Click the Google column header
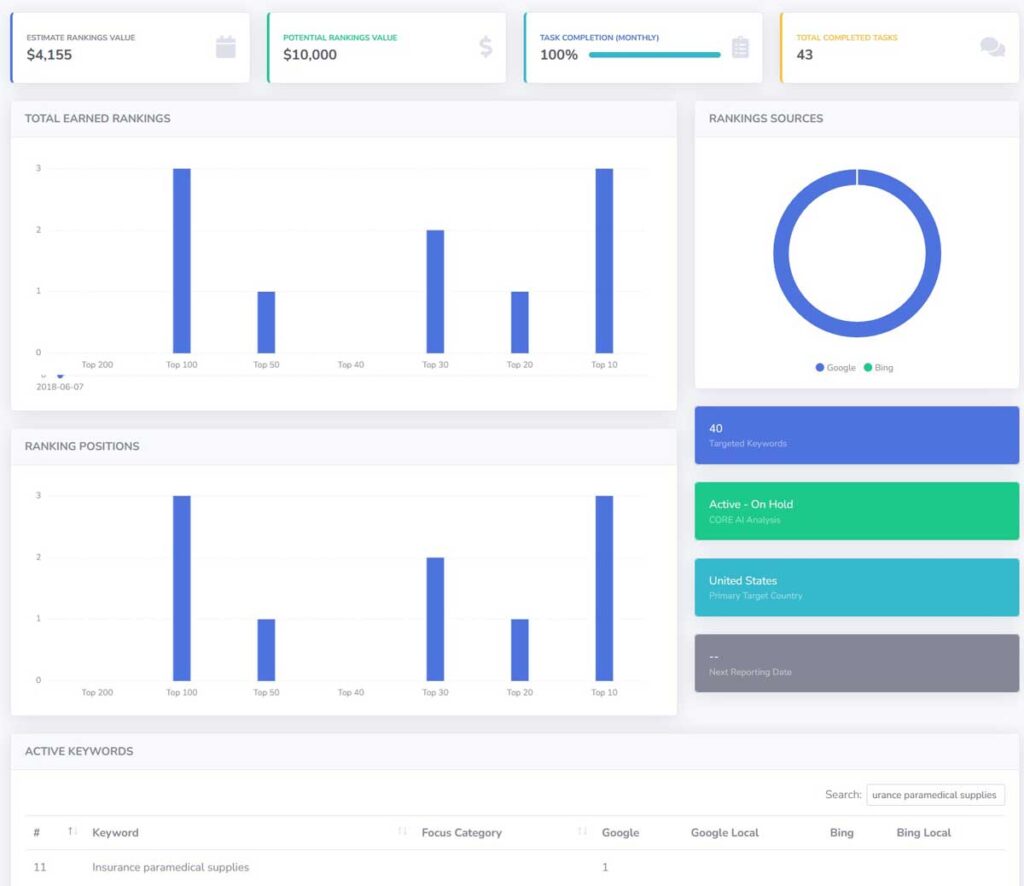 tap(620, 833)
